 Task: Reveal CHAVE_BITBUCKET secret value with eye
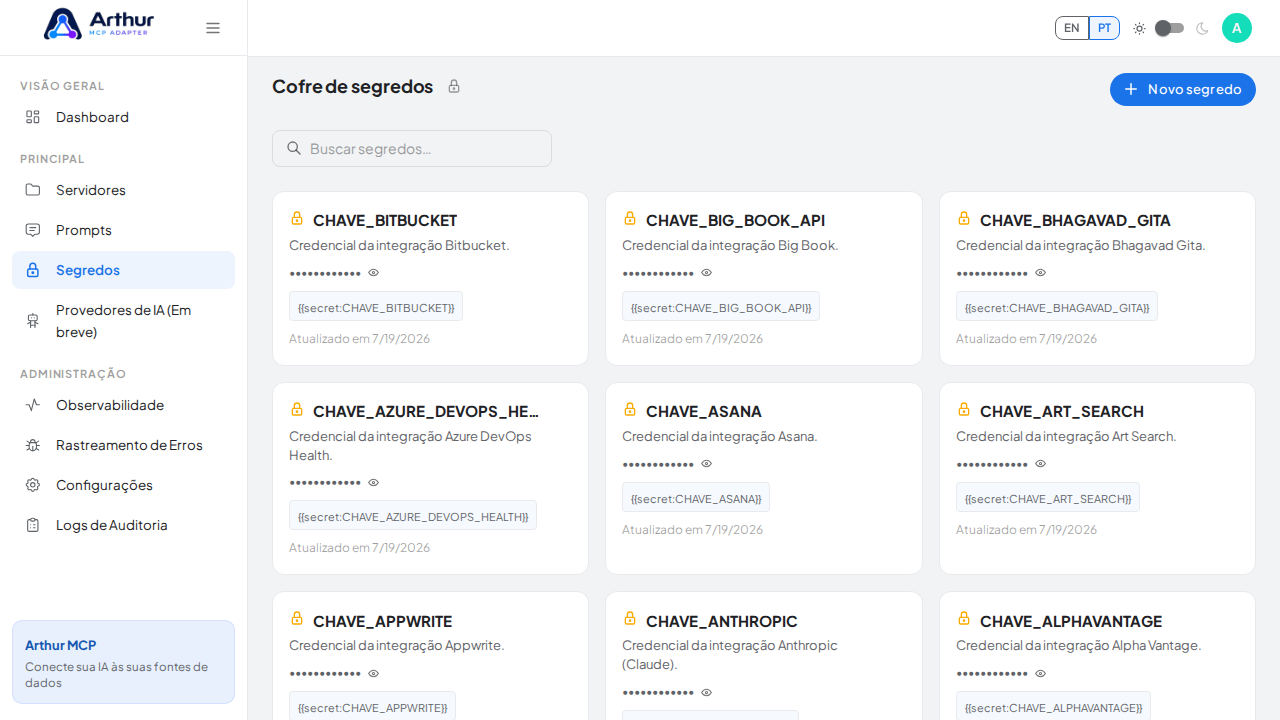374,273
